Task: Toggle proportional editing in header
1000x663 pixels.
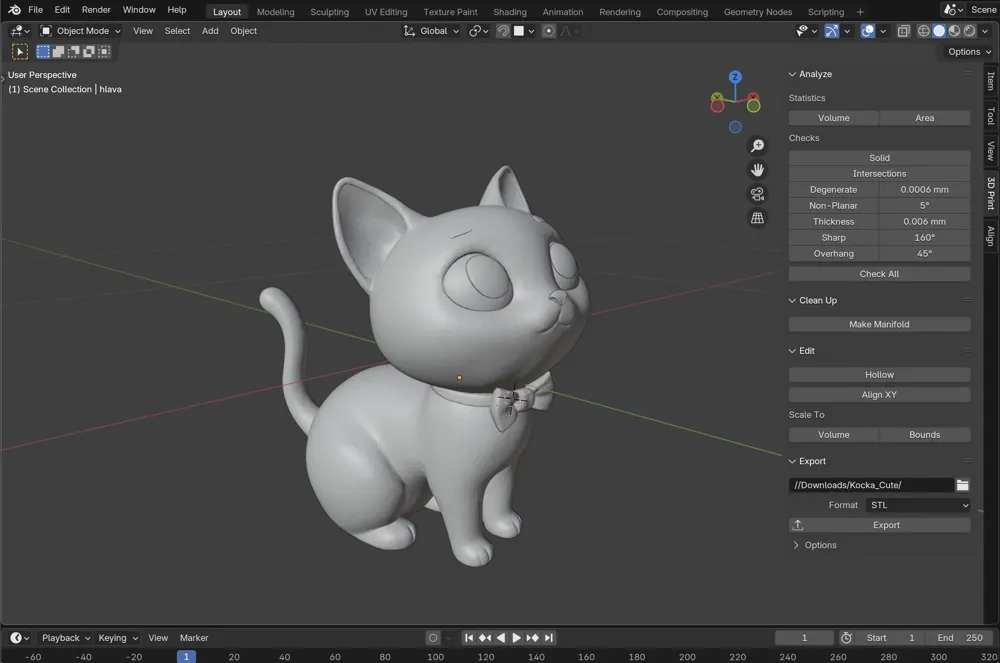Action: pos(548,31)
